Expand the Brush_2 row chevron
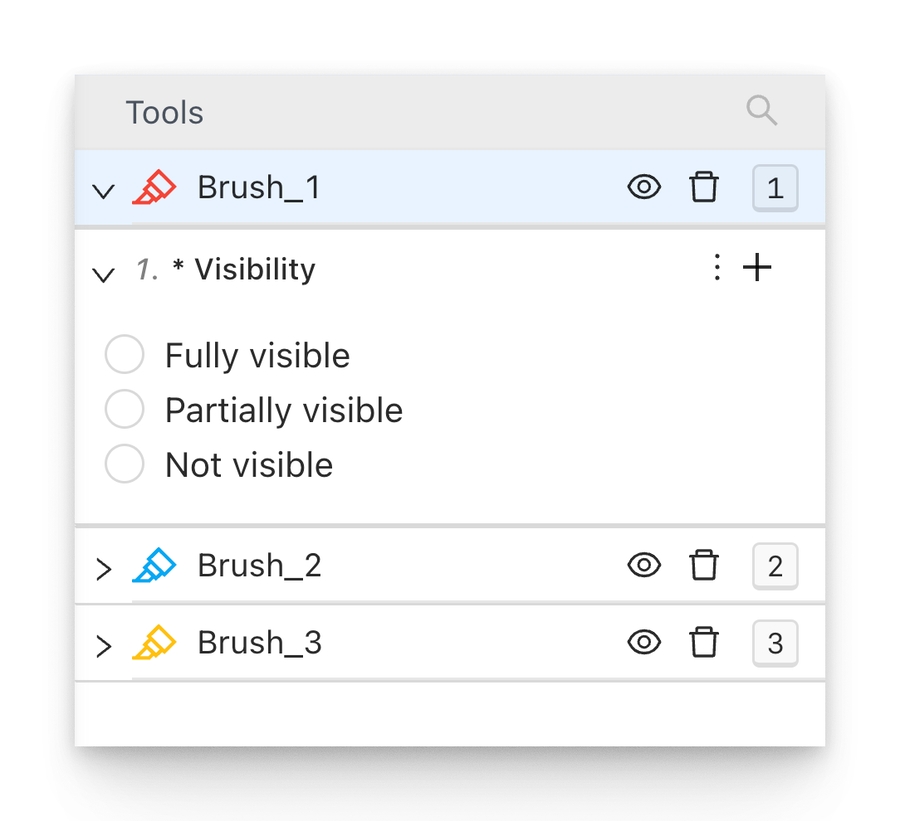This screenshot has width=900, height=821. pos(103,569)
